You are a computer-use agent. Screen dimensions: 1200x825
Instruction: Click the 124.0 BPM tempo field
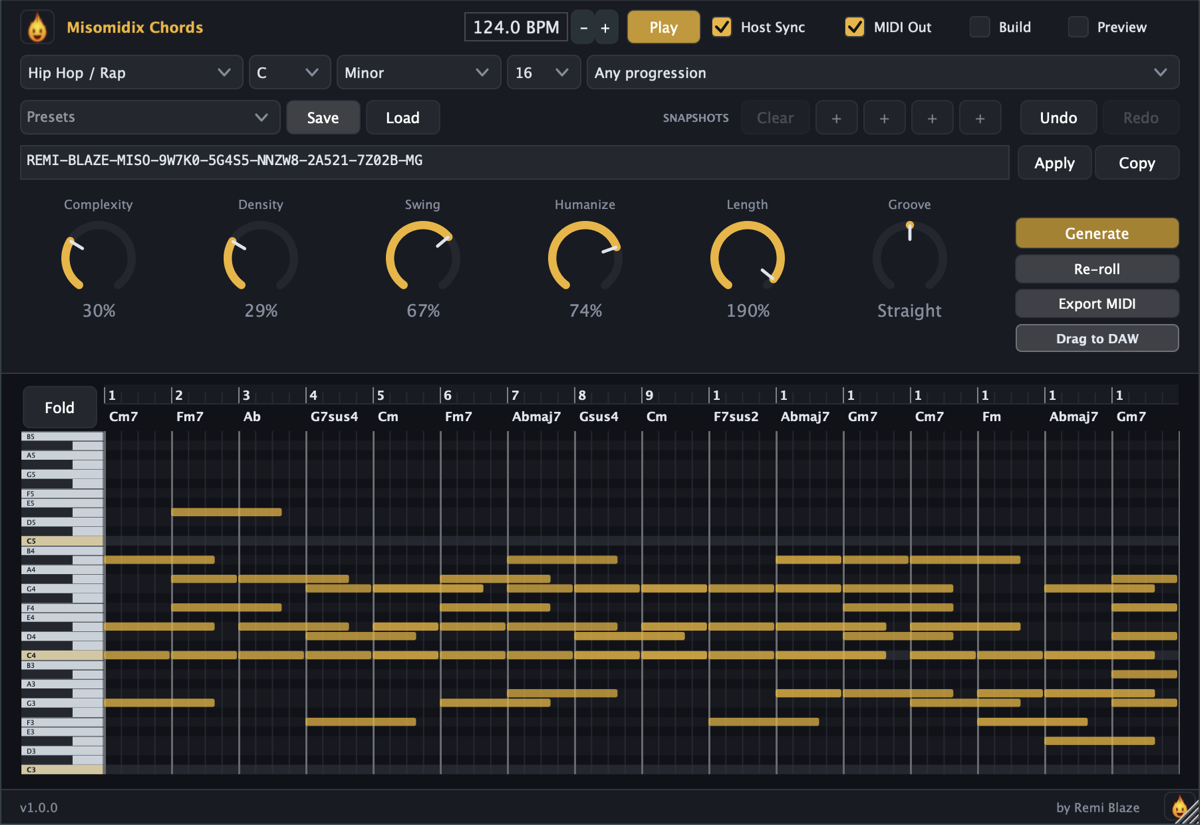[516, 27]
